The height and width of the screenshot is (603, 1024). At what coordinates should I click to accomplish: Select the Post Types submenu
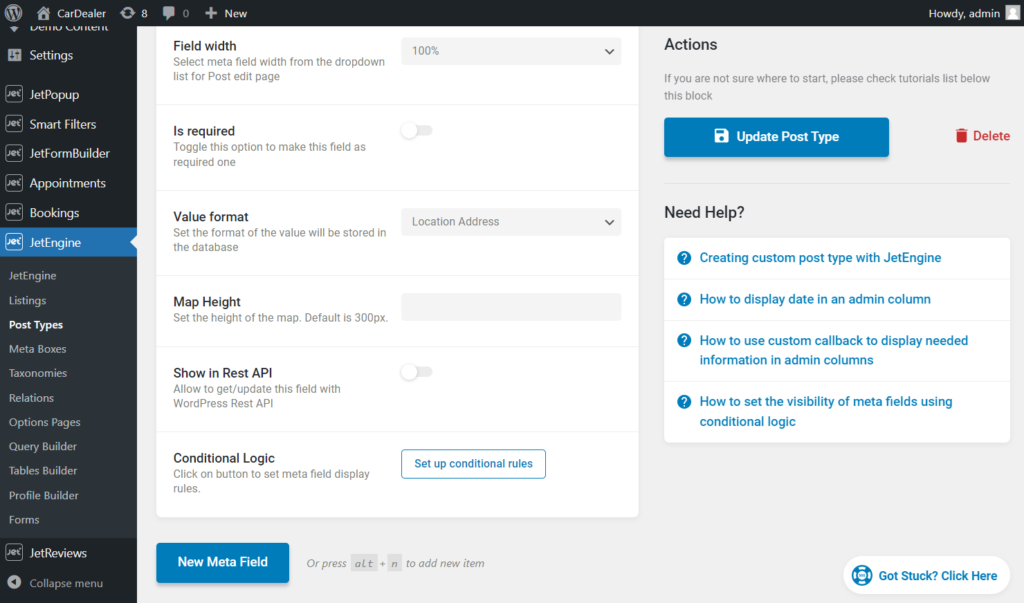tap(36, 325)
